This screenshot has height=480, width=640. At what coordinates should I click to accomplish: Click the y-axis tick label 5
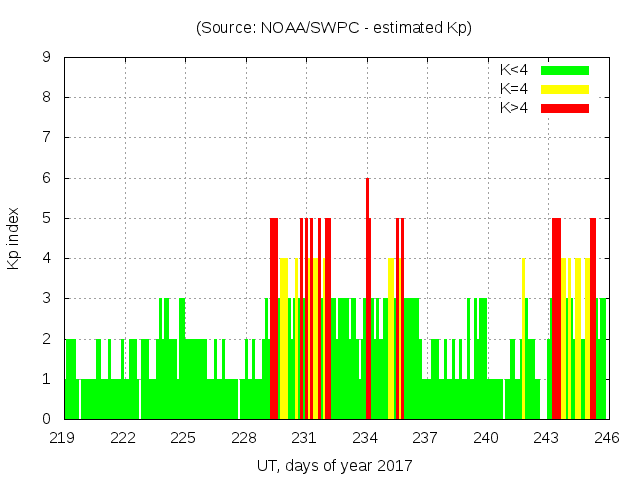coord(47,218)
